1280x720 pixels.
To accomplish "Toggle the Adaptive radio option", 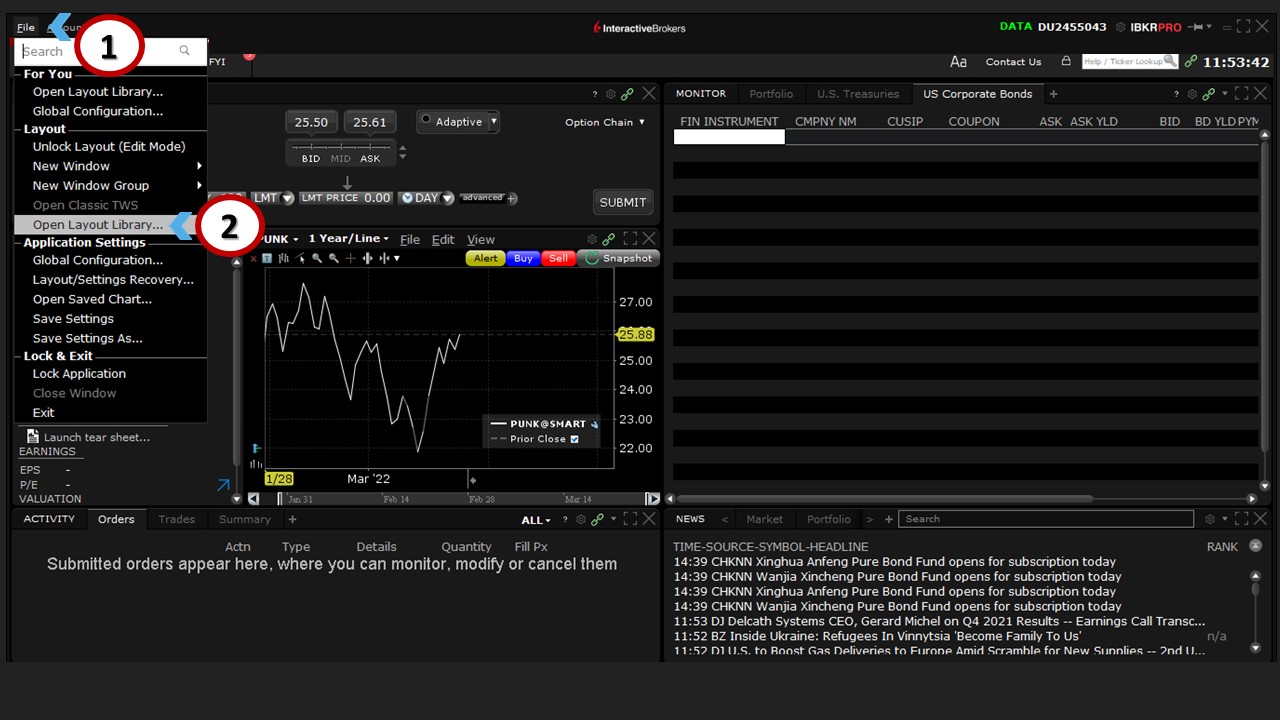I will click(x=426, y=121).
